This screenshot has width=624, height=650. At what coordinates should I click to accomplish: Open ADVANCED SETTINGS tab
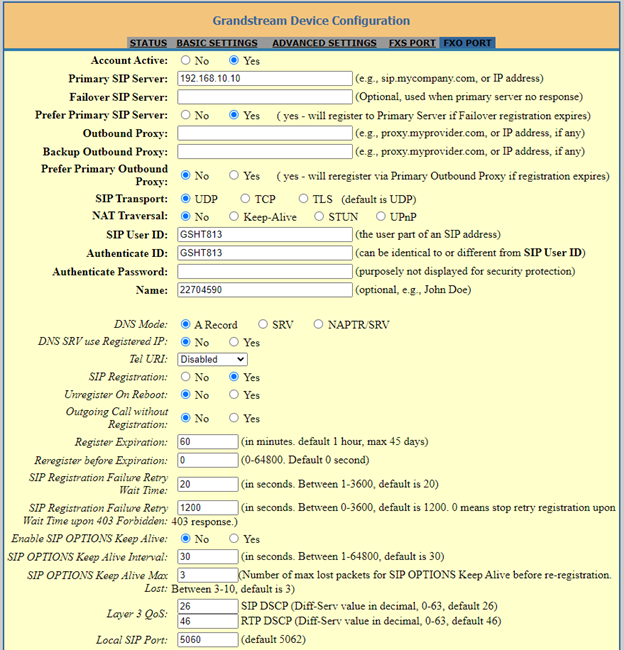(324, 43)
